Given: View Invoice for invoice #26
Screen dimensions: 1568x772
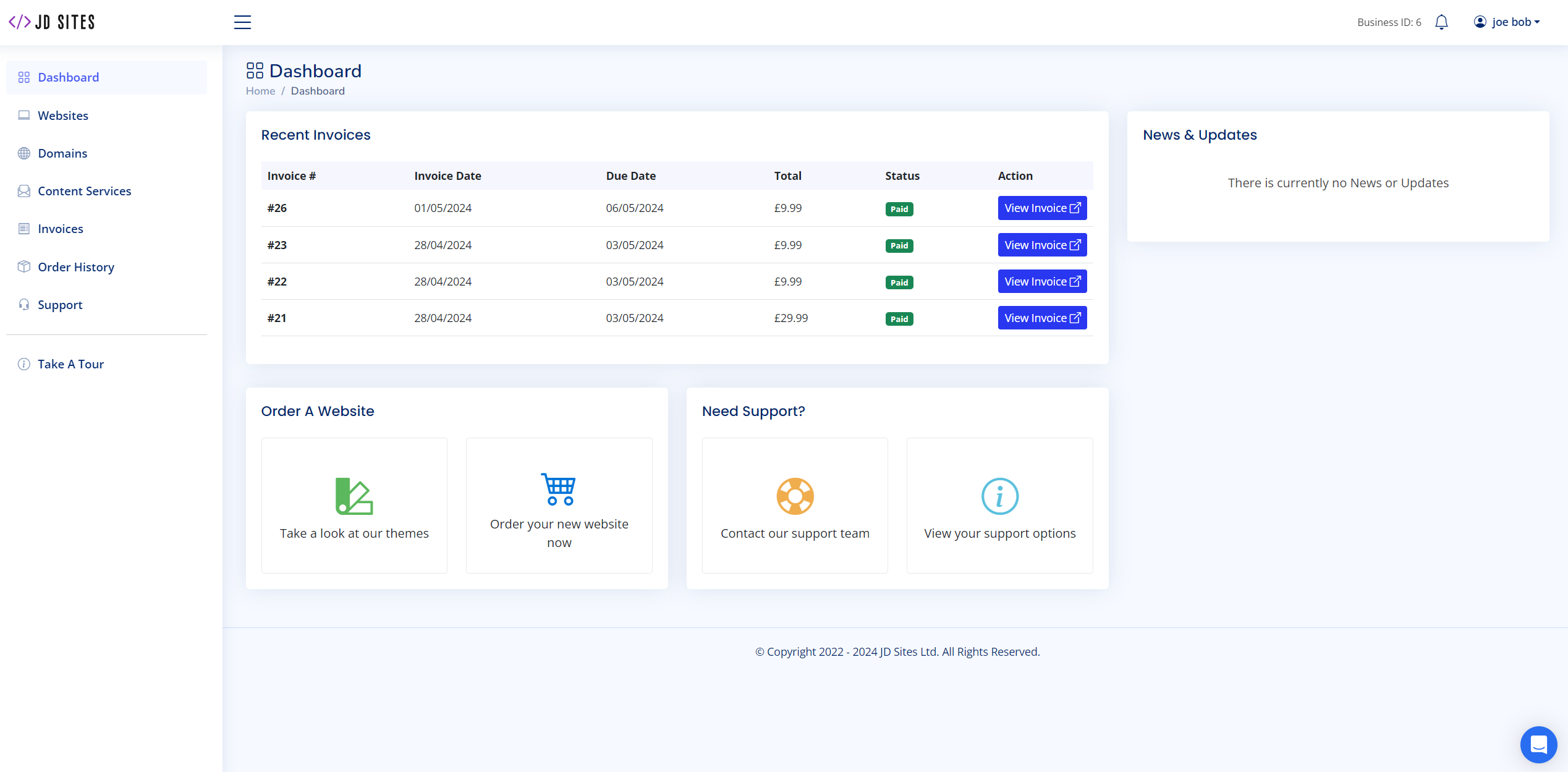Looking at the screenshot, I should pyautogui.click(x=1042, y=208).
